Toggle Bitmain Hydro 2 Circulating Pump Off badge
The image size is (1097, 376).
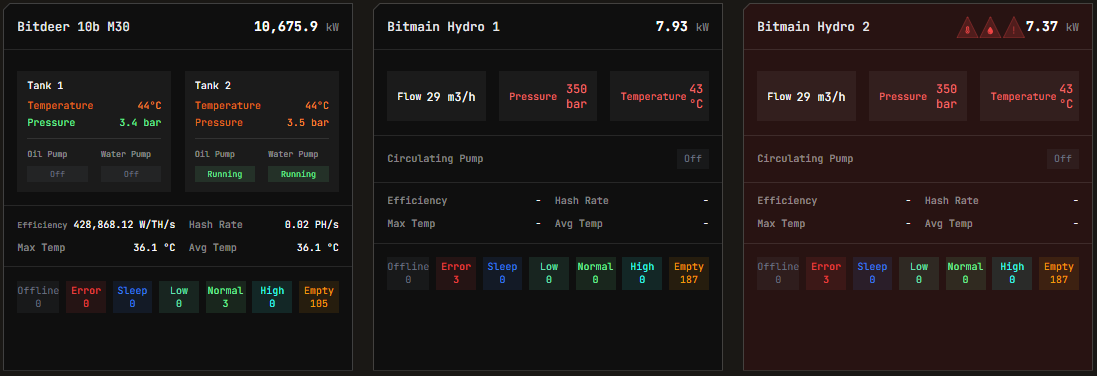(1063, 159)
